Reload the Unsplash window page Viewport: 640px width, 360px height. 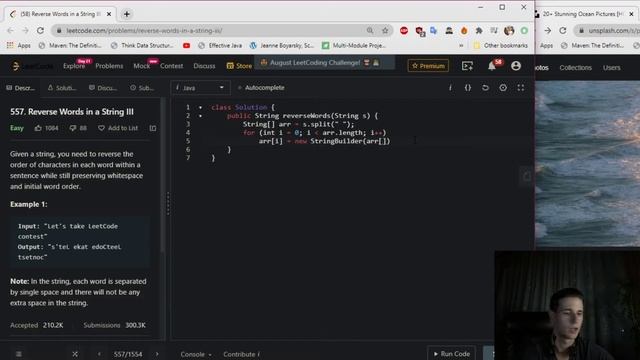tap(563, 31)
